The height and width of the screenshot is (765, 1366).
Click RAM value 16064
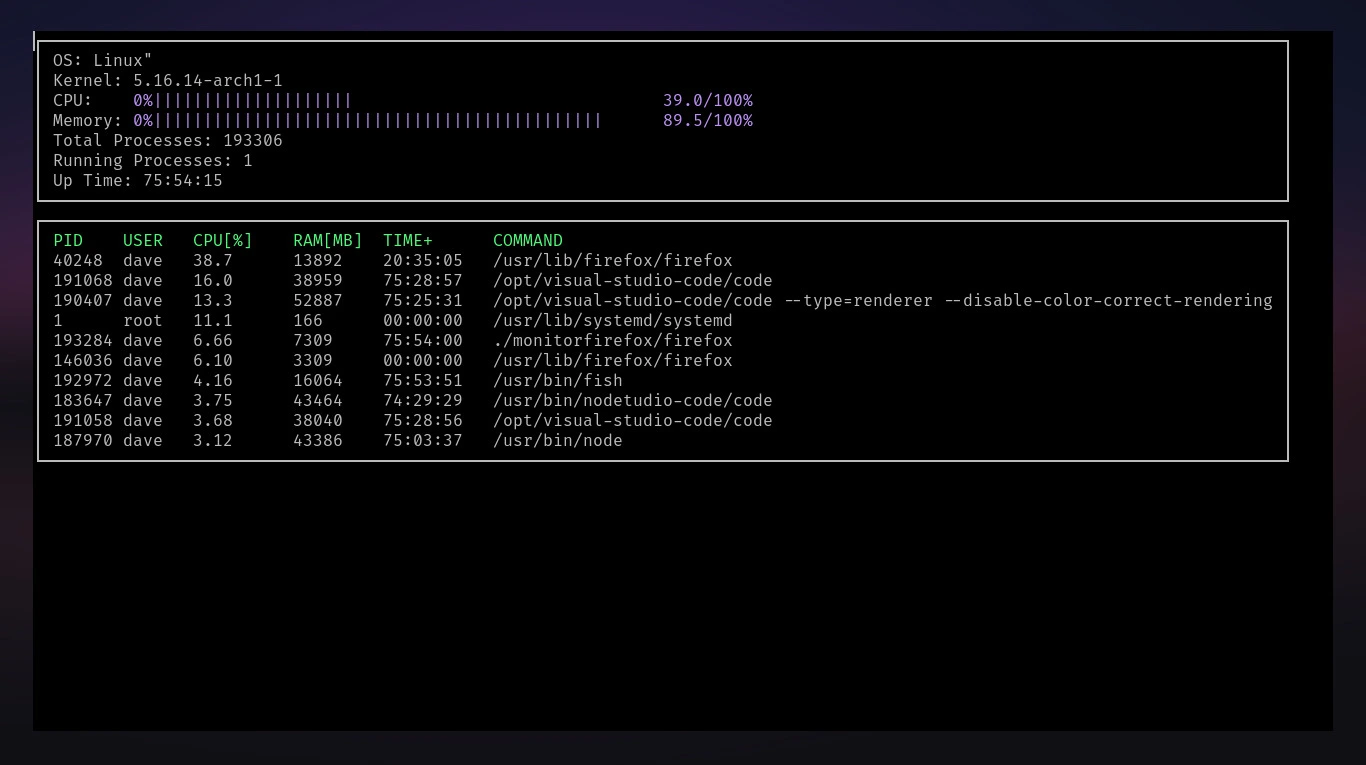[x=318, y=381]
